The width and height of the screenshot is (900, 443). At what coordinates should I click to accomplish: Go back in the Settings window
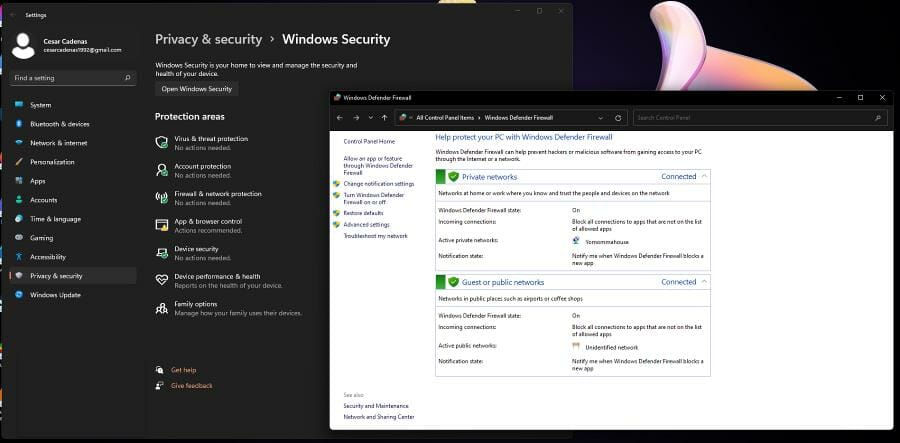pos(13,15)
